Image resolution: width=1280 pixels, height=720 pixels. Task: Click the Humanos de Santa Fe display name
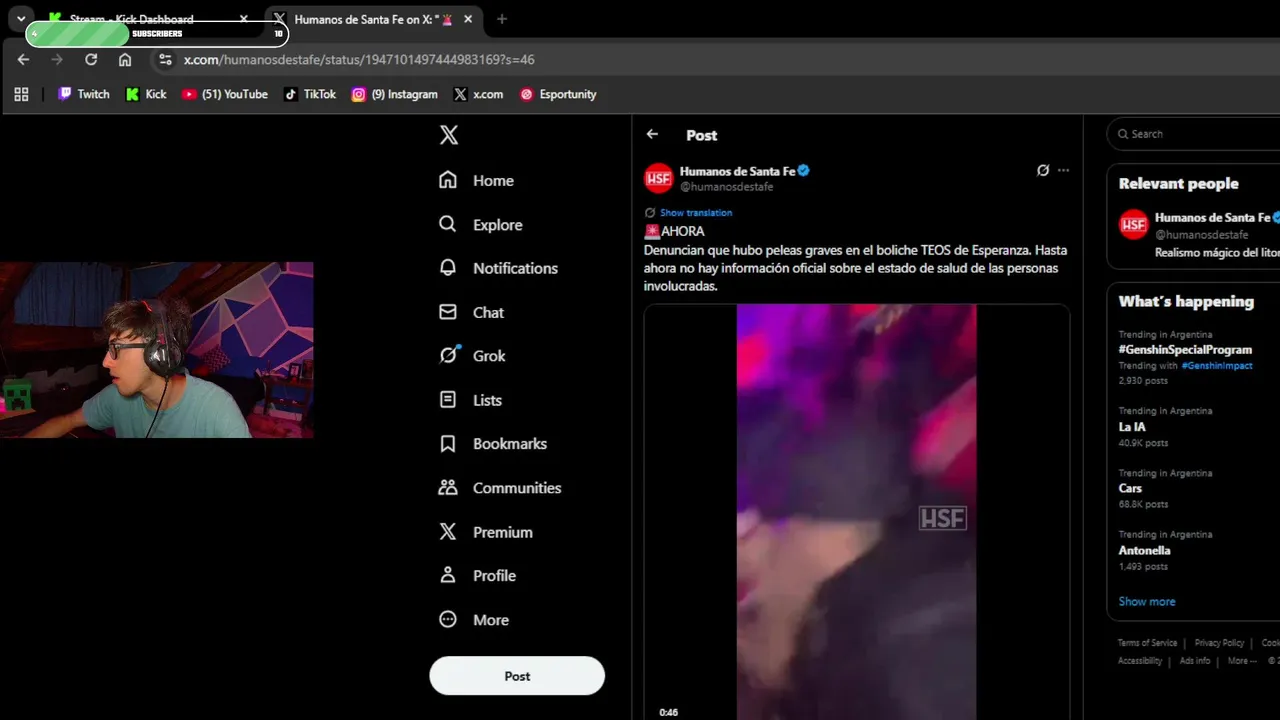[x=737, y=171]
